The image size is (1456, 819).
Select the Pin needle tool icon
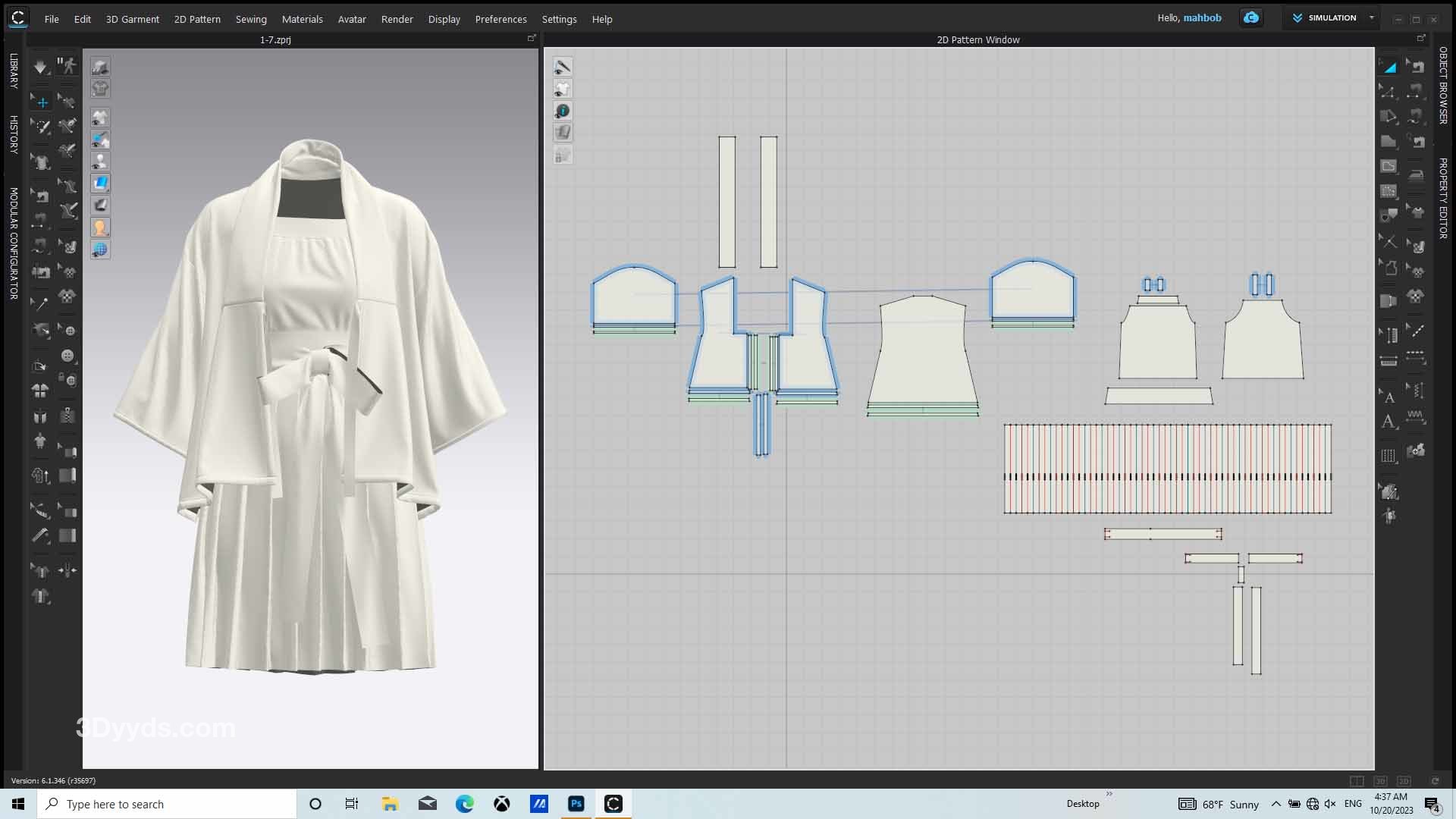pyautogui.click(x=41, y=303)
